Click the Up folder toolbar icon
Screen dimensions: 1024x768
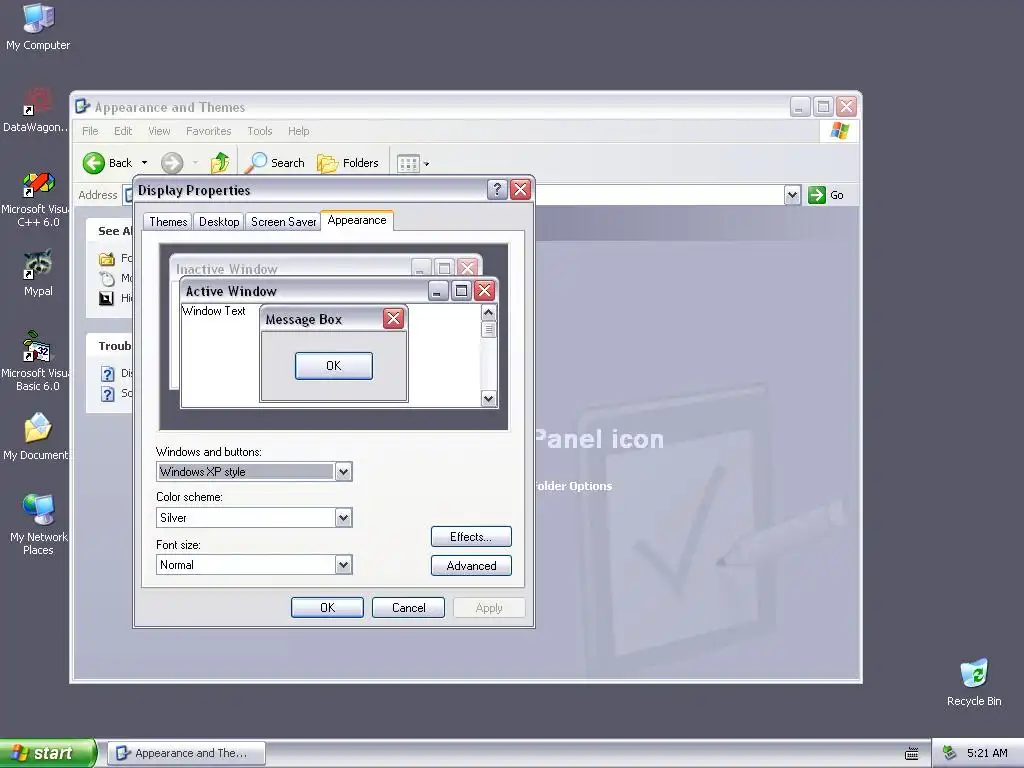pos(220,163)
